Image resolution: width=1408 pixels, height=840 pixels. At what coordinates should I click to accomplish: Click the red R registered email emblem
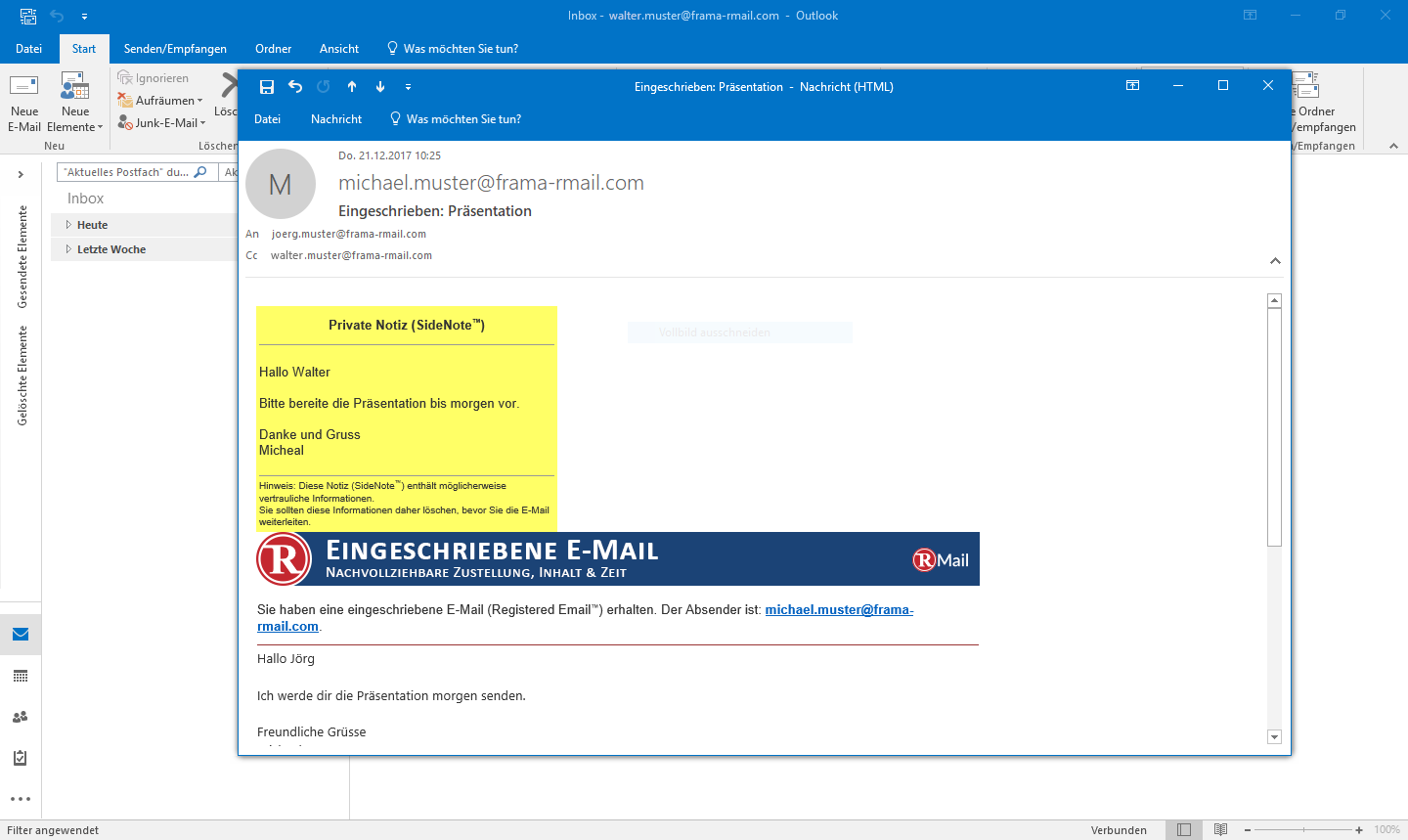point(284,558)
